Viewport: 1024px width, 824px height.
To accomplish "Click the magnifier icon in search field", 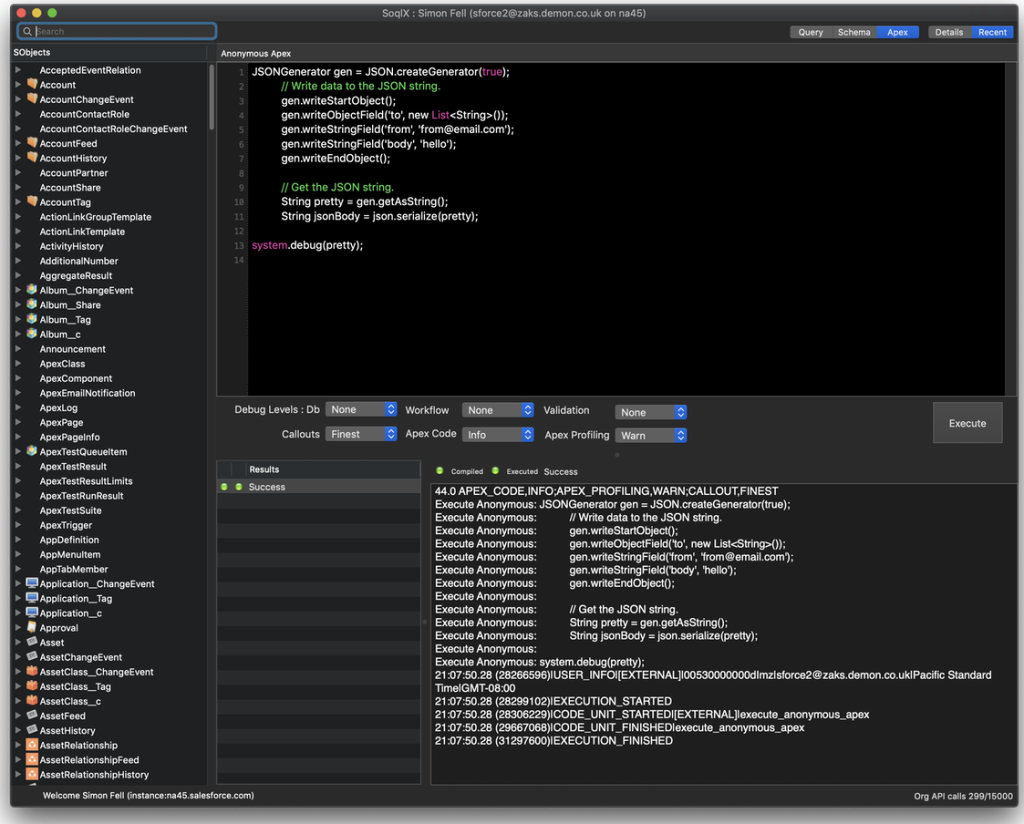I will click(27, 32).
